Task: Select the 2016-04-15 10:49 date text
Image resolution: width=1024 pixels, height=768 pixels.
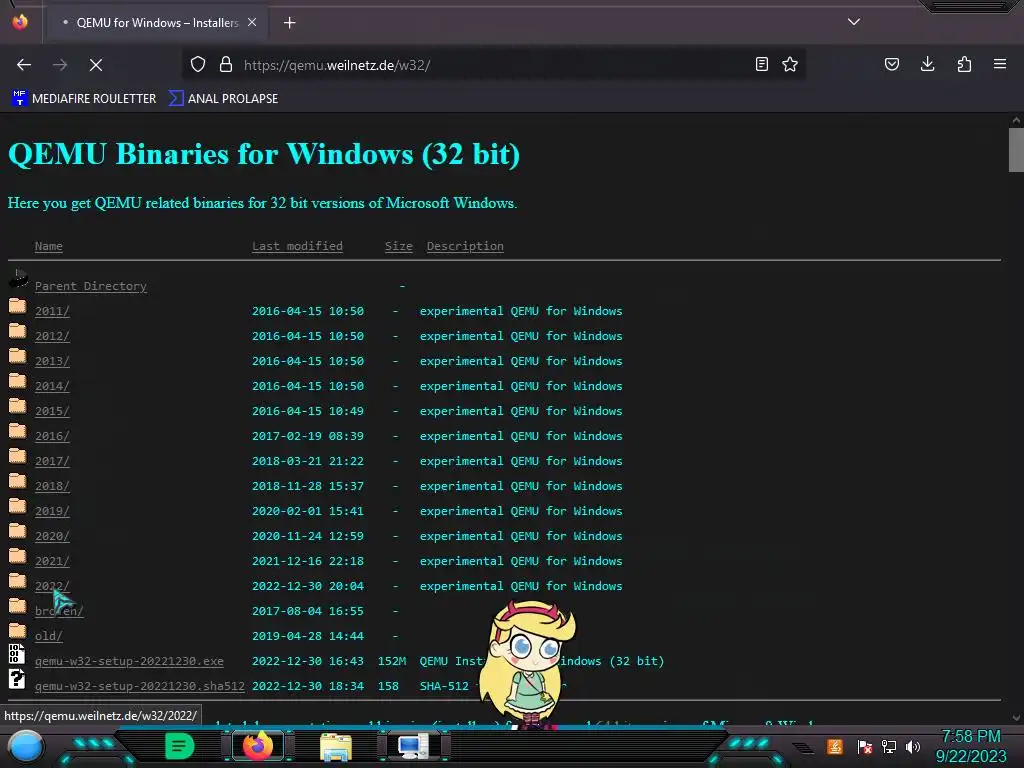Action: click(x=308, y=411)
